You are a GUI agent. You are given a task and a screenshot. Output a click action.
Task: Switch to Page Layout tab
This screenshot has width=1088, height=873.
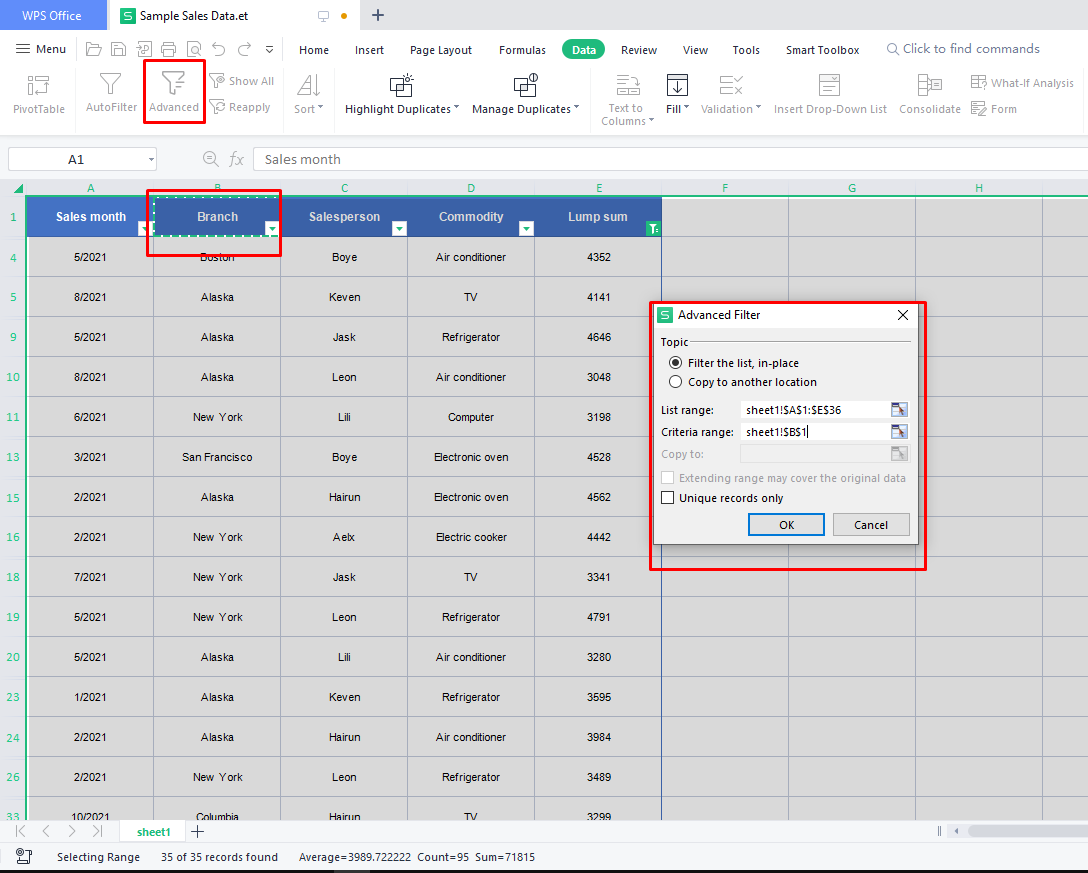pyautogui.click(x=441, y=50)
